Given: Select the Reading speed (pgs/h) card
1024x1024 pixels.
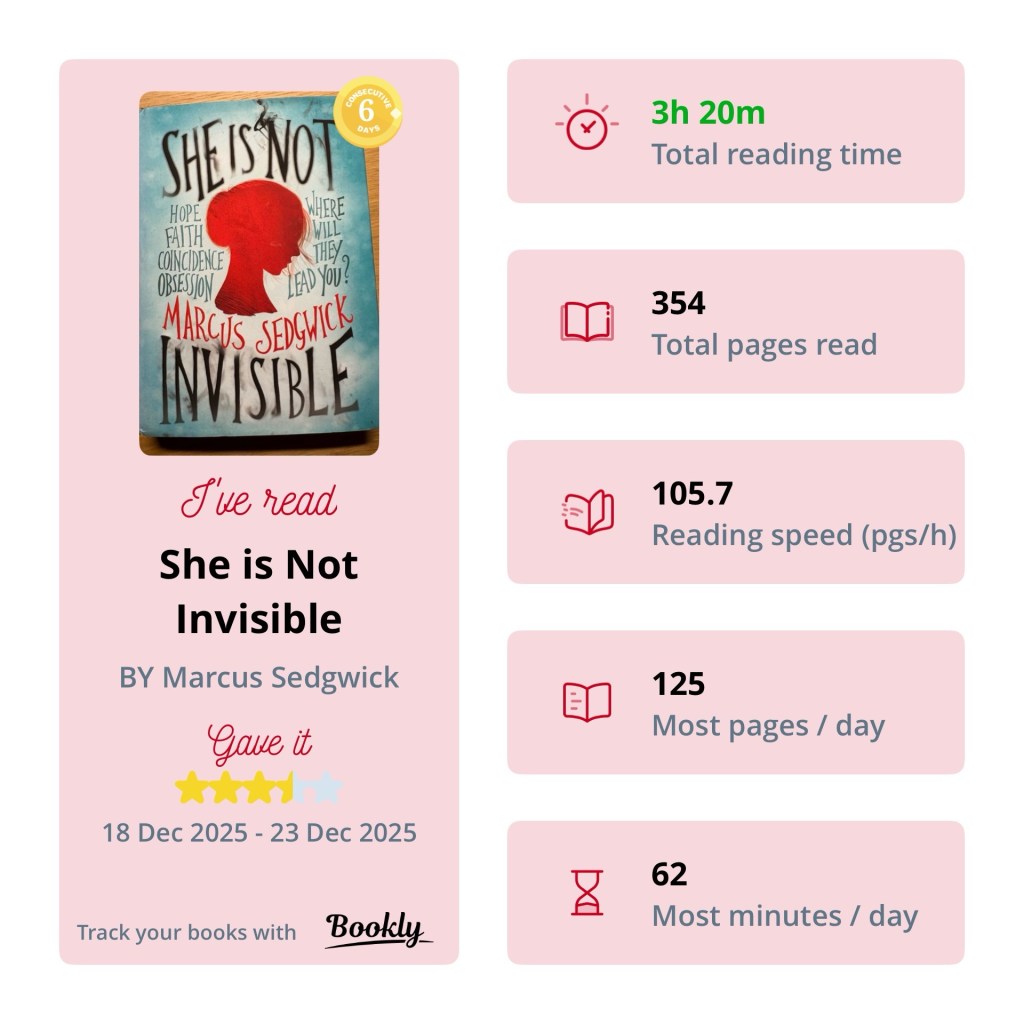Looking at the screenshot, I should click(735, 512).
